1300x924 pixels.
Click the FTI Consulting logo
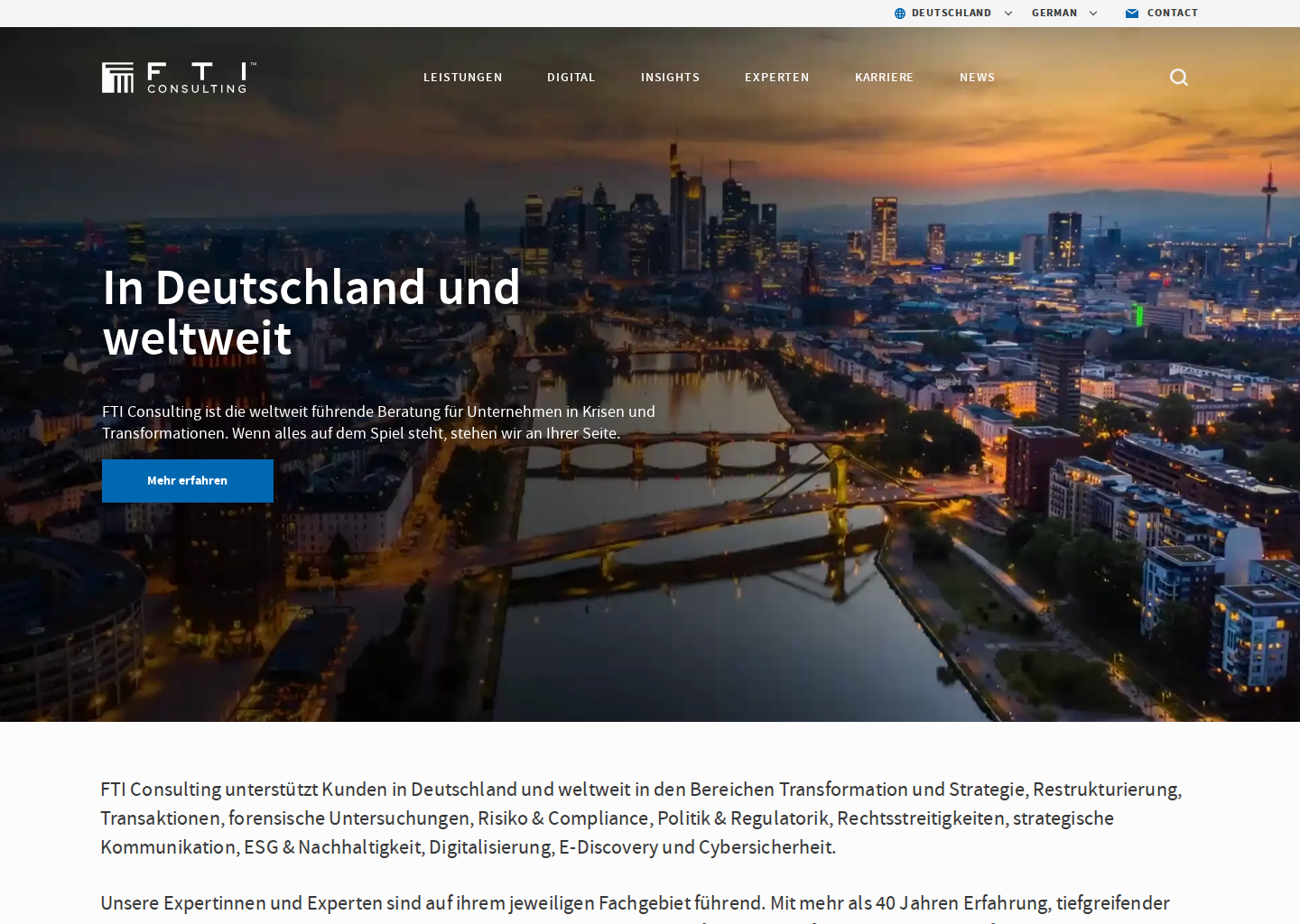click(179, 78)
